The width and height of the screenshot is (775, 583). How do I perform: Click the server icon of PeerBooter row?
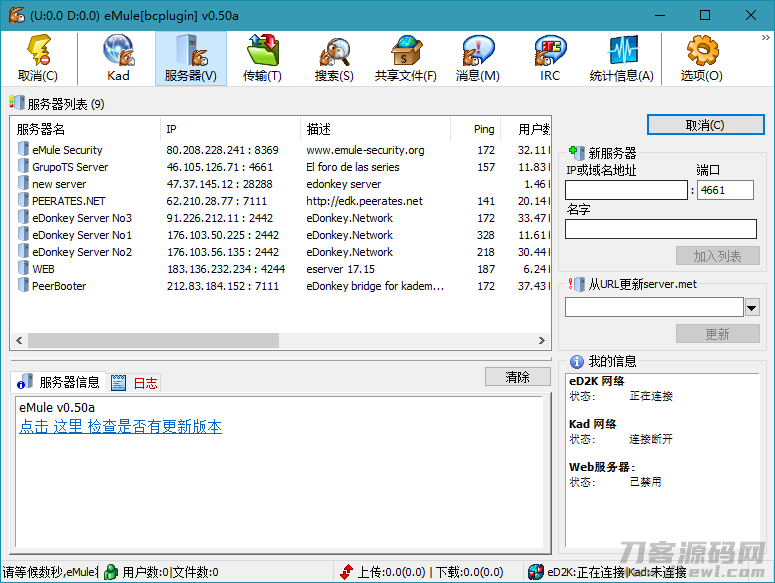tap(23, 285)
